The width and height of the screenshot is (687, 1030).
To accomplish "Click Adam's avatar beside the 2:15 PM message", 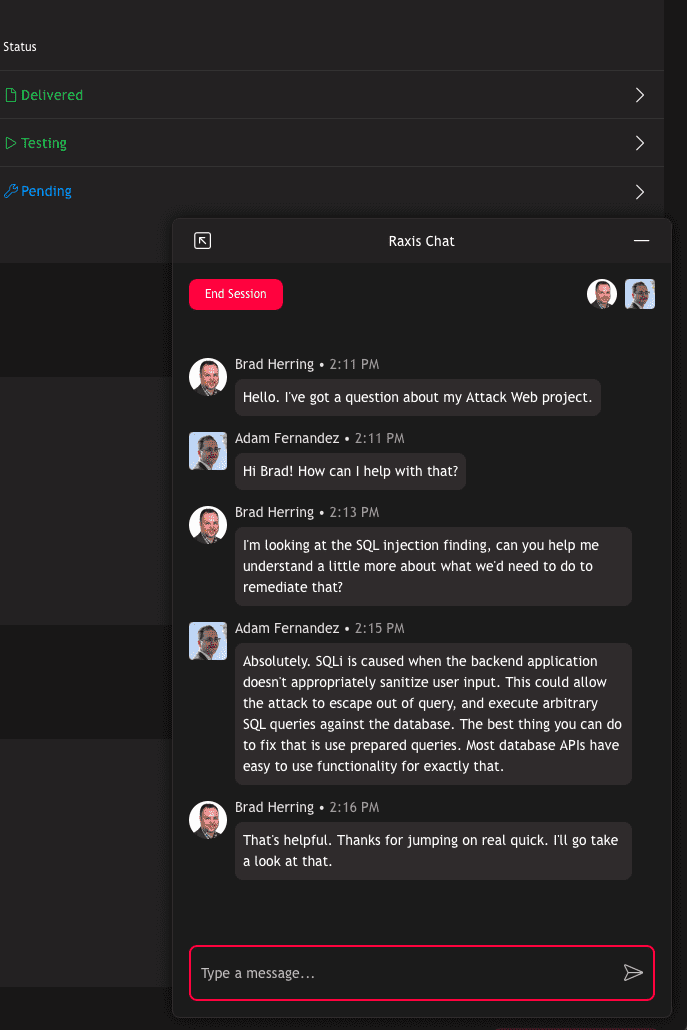I will point(208,641).
